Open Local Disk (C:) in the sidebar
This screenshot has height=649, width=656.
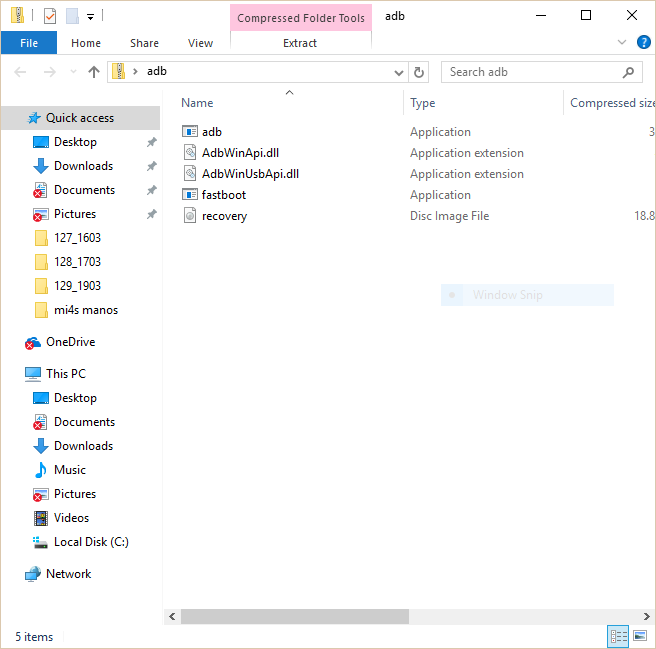(91, 542)
